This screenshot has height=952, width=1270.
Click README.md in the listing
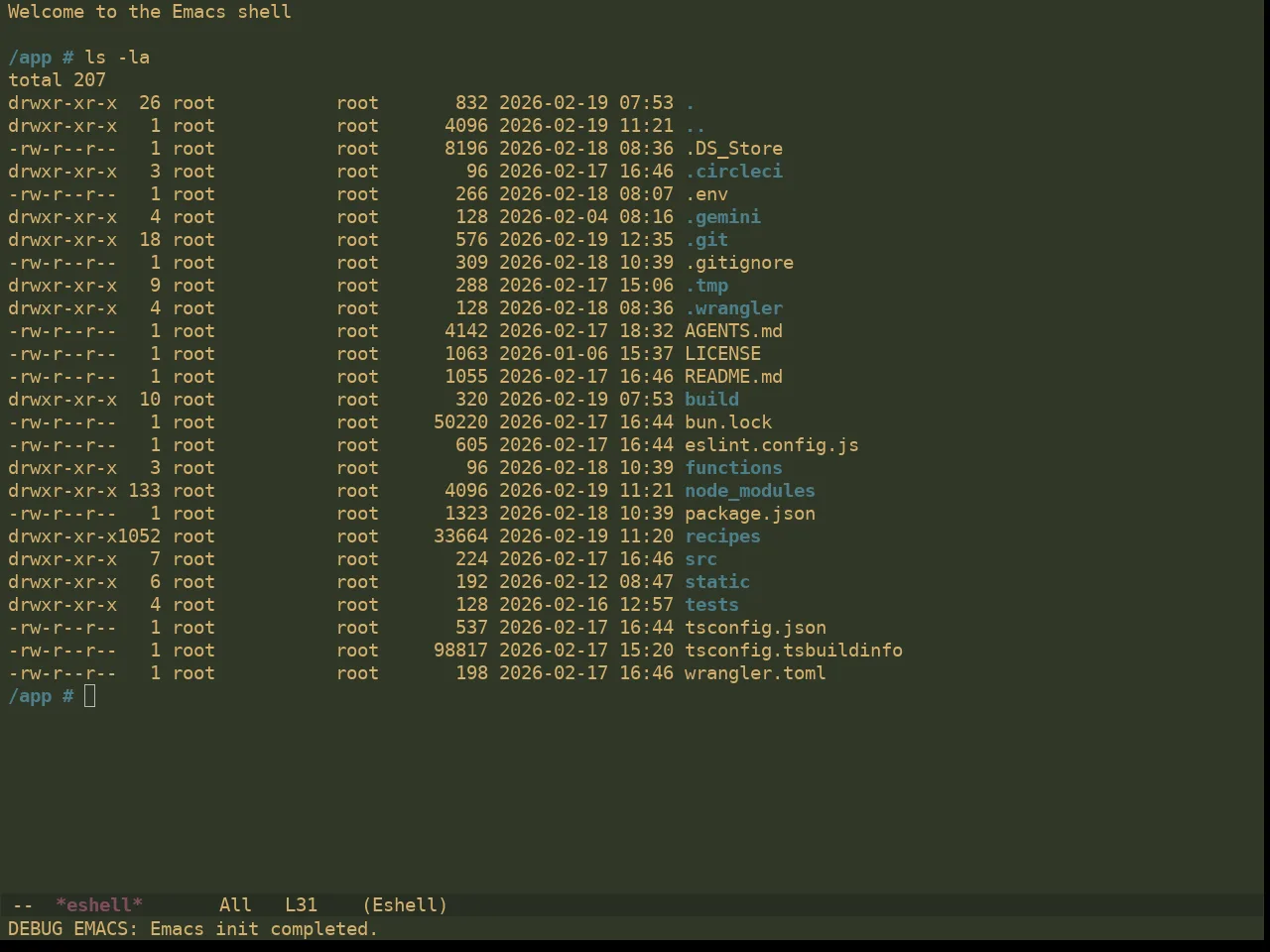click(733, 377)
